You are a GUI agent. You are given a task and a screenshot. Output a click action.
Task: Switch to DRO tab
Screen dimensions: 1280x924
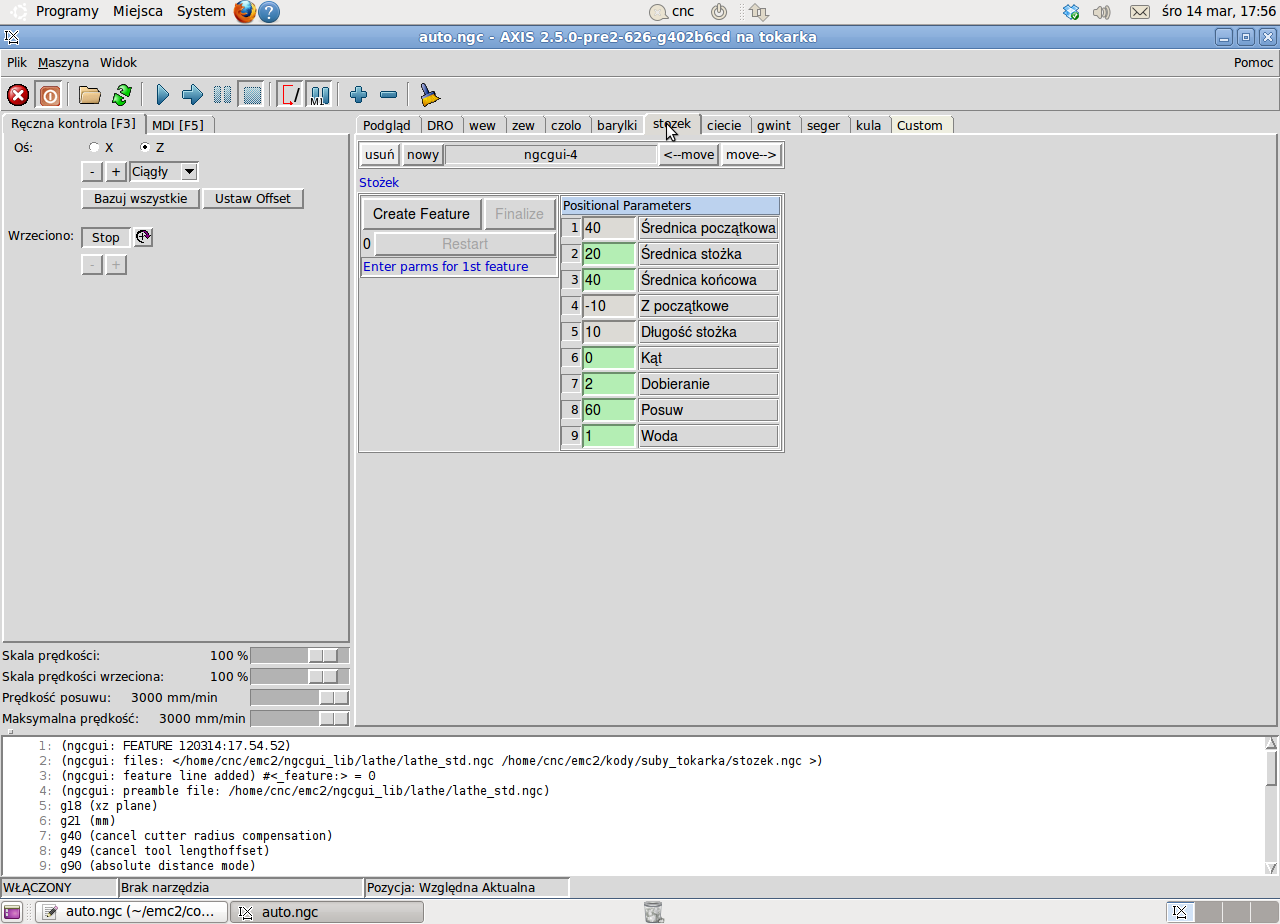(x=440, y=125)
